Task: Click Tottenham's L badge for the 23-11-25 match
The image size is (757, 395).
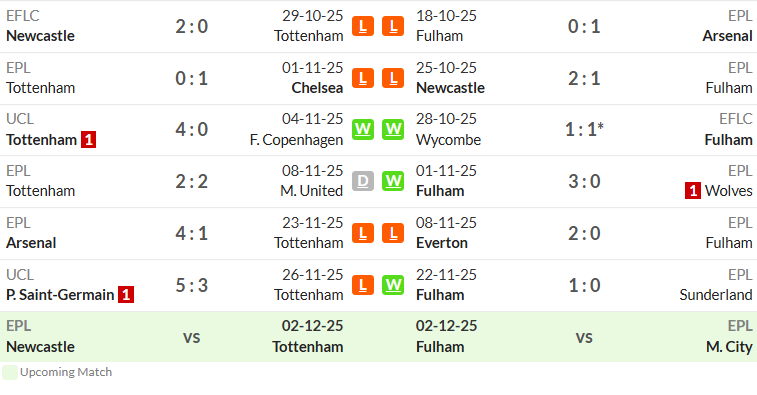Action: click(x=363, y=233)
